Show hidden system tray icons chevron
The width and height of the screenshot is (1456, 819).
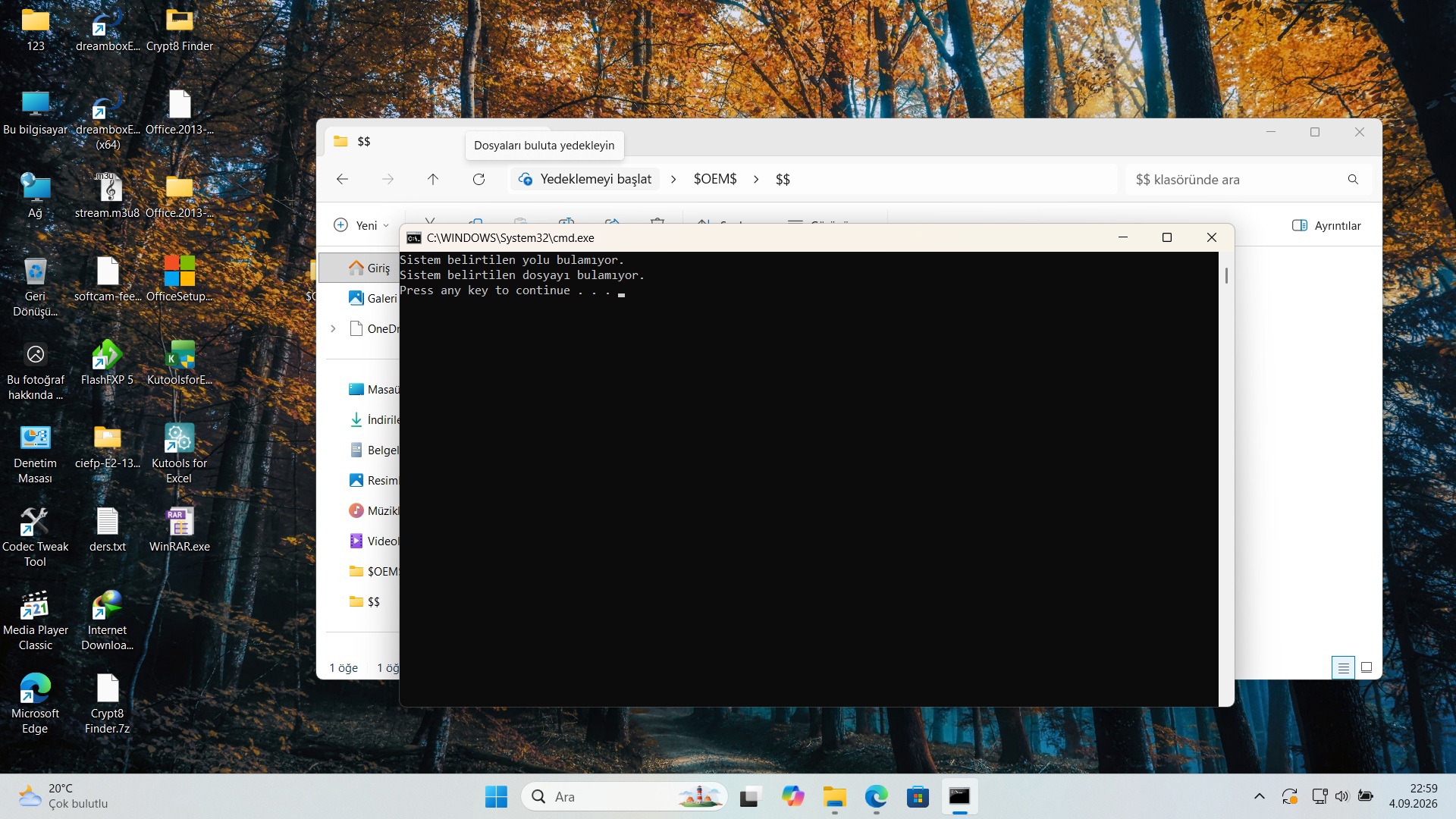tap(1260, 796)
